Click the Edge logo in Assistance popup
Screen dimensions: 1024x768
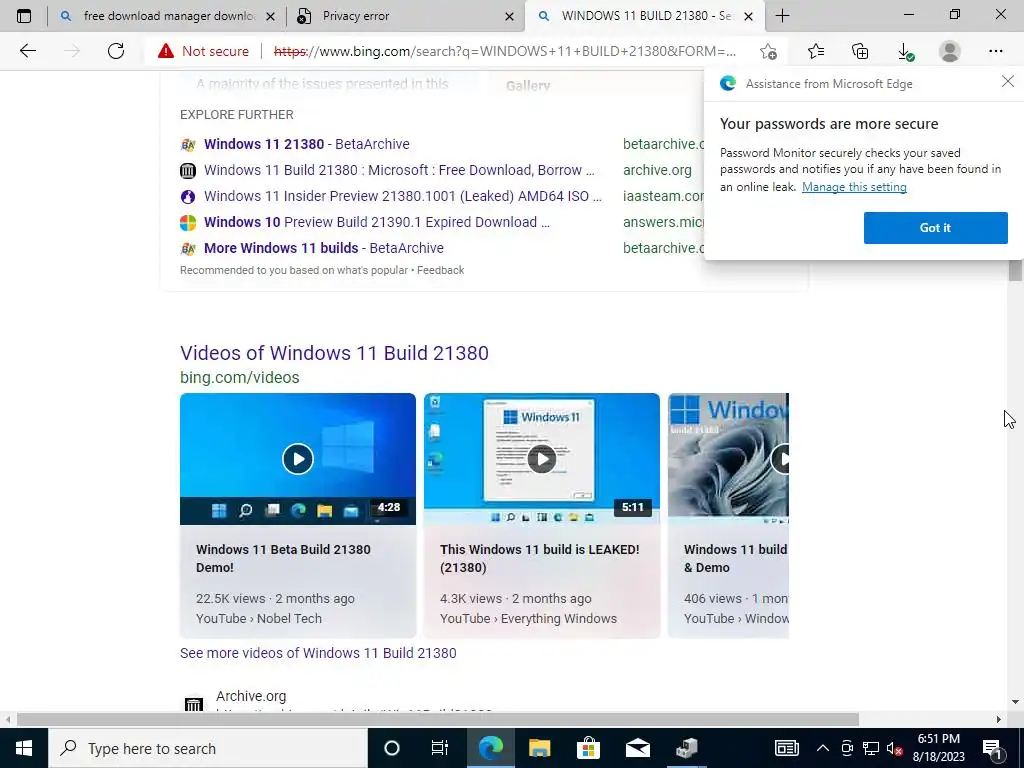point(728,83)
